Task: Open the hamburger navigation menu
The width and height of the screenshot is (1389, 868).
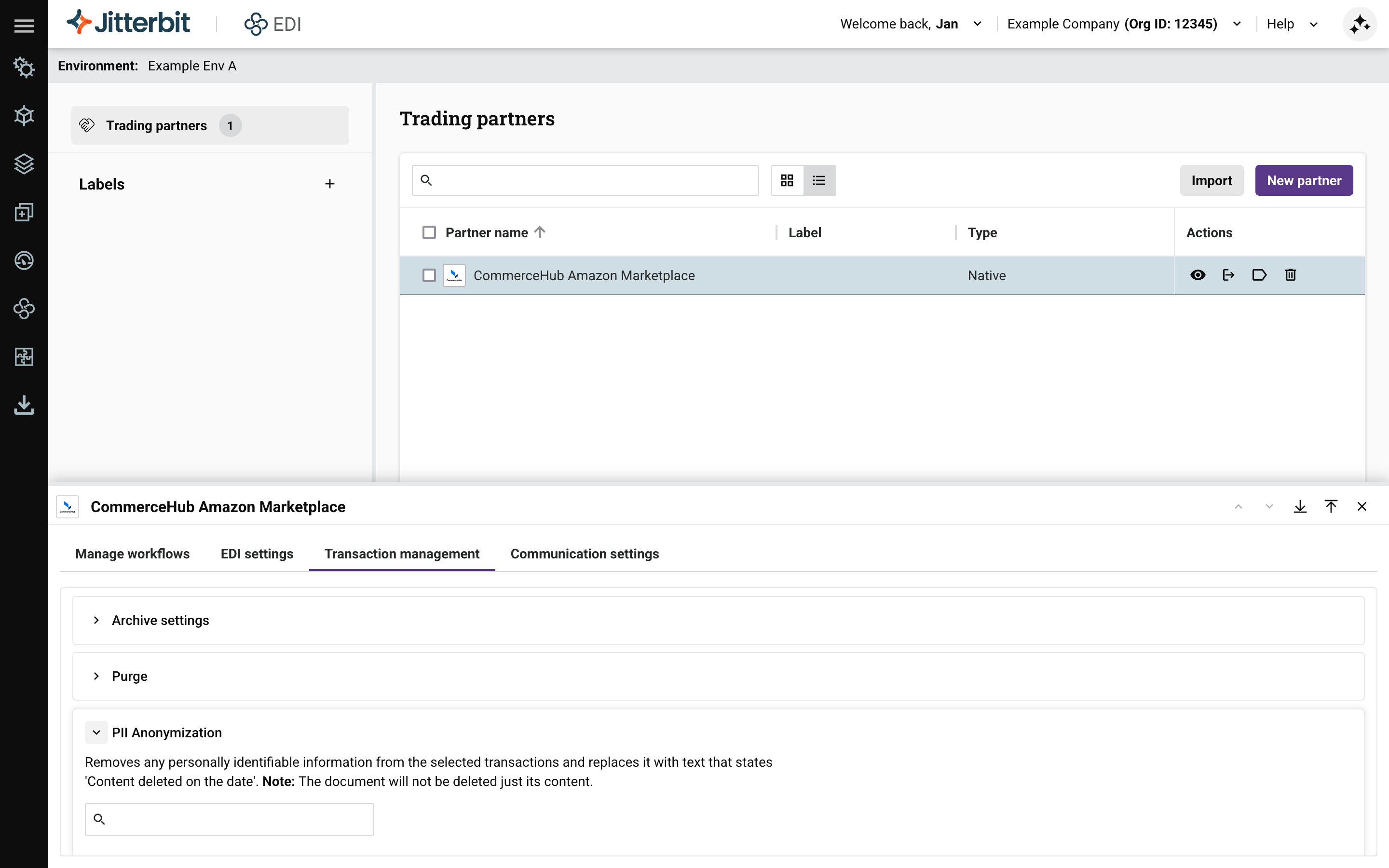Action: tap(24, 25)
